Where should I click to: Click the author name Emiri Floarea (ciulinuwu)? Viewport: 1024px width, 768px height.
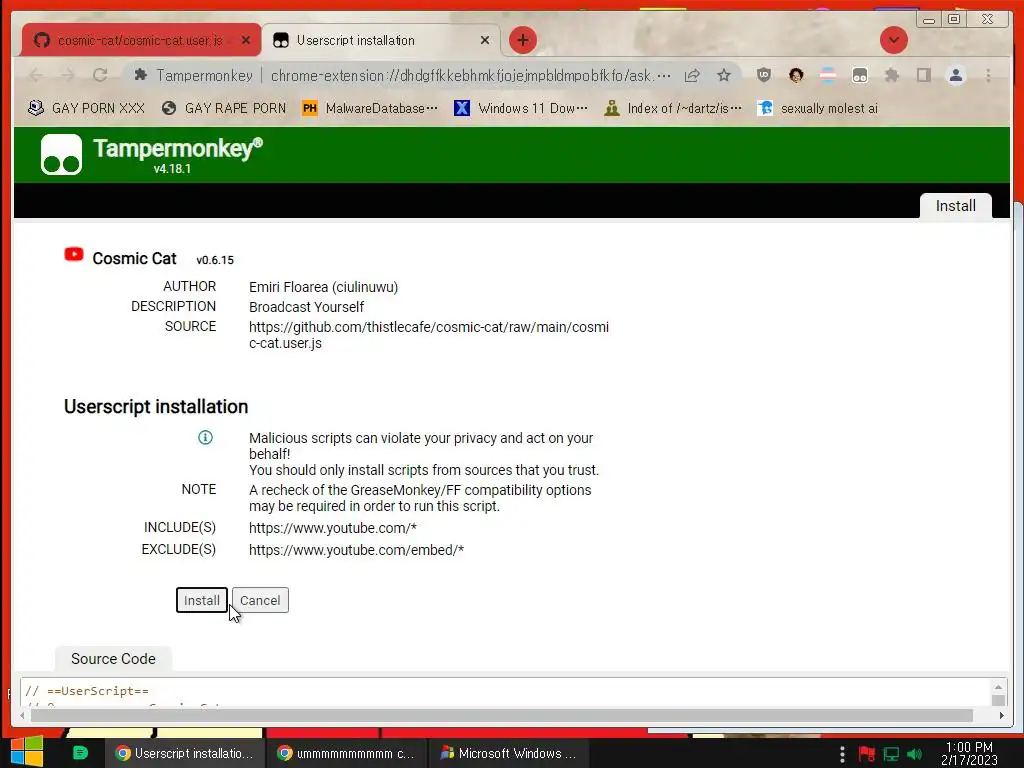(323, 287)
